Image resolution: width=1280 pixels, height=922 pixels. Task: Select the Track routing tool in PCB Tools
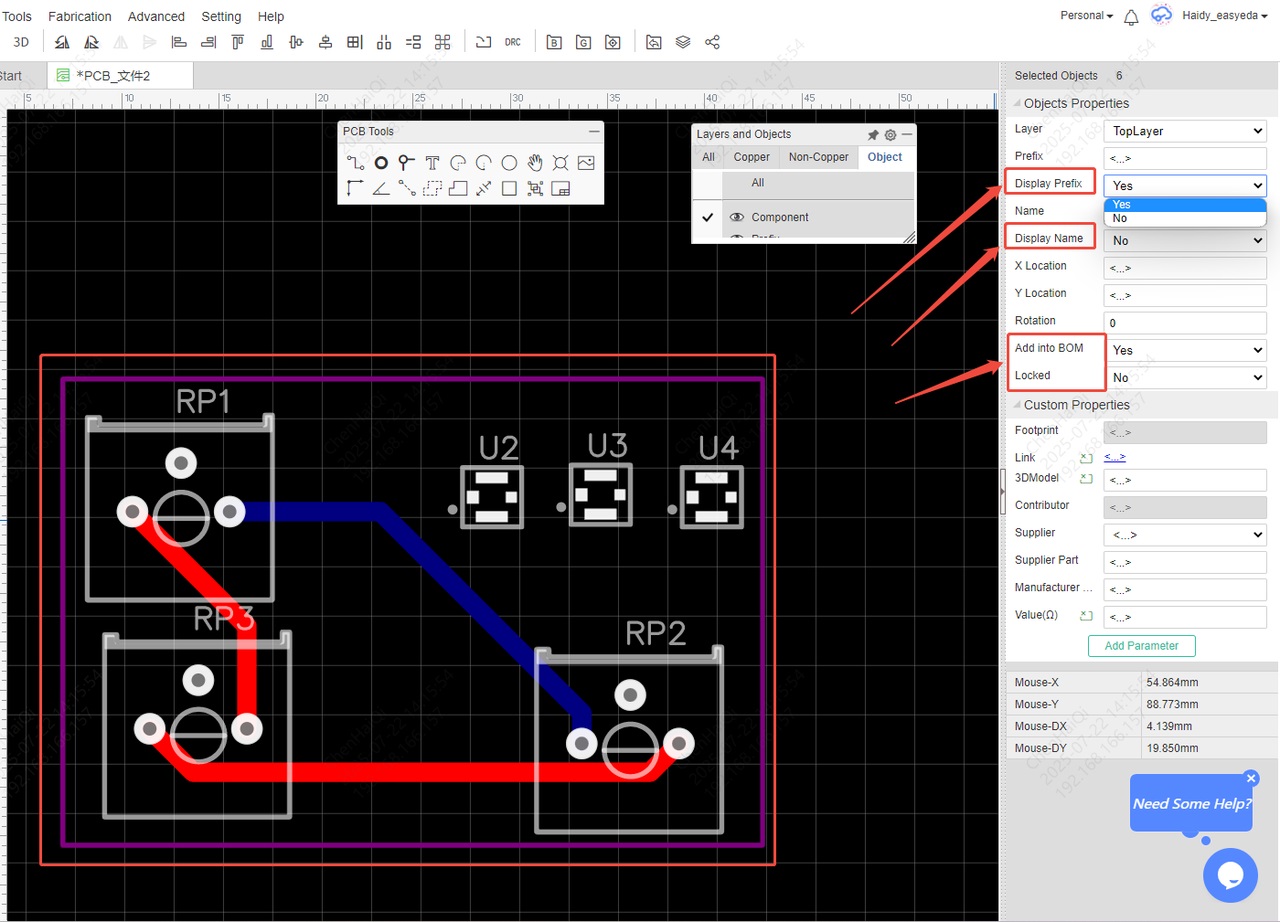tap(353, 162)
